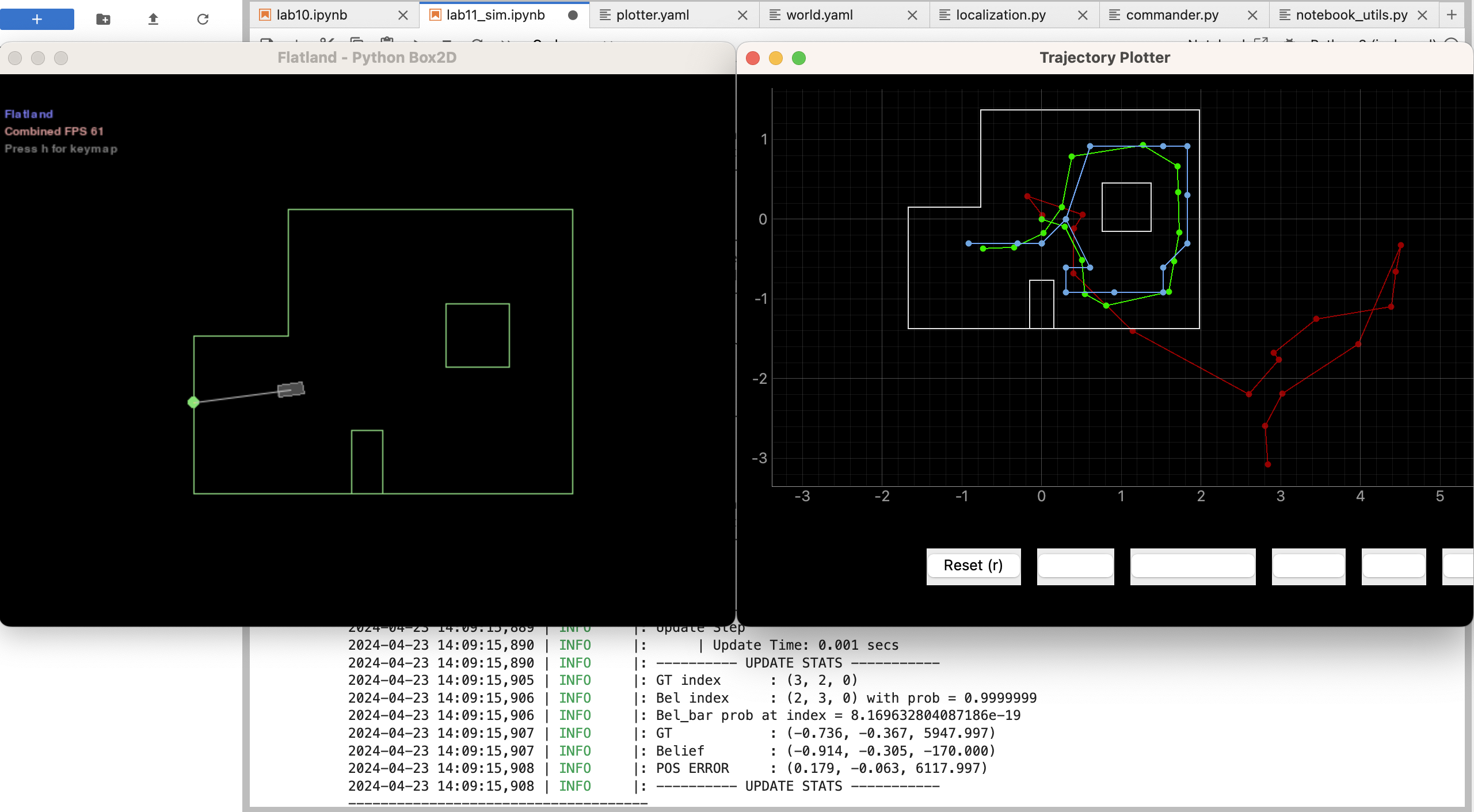1474x812 pixels.
Task: Click the 'Combined FPS 61' text
Action: tap(54, 131)
